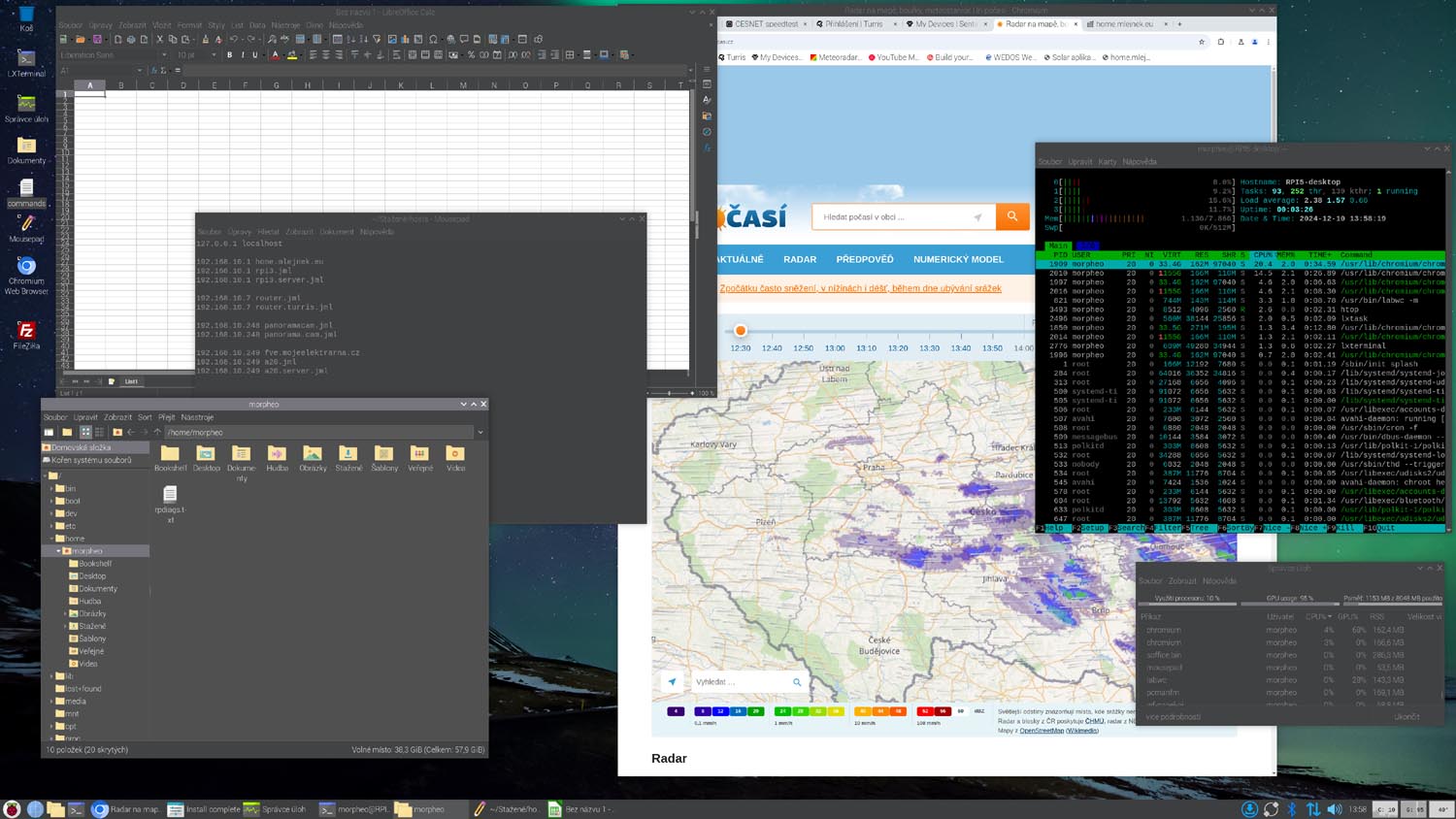The height and width of the screenshot is (819, 1456).
Task: Expand the Obrázky folder in file tree
Action: point(65,614)
